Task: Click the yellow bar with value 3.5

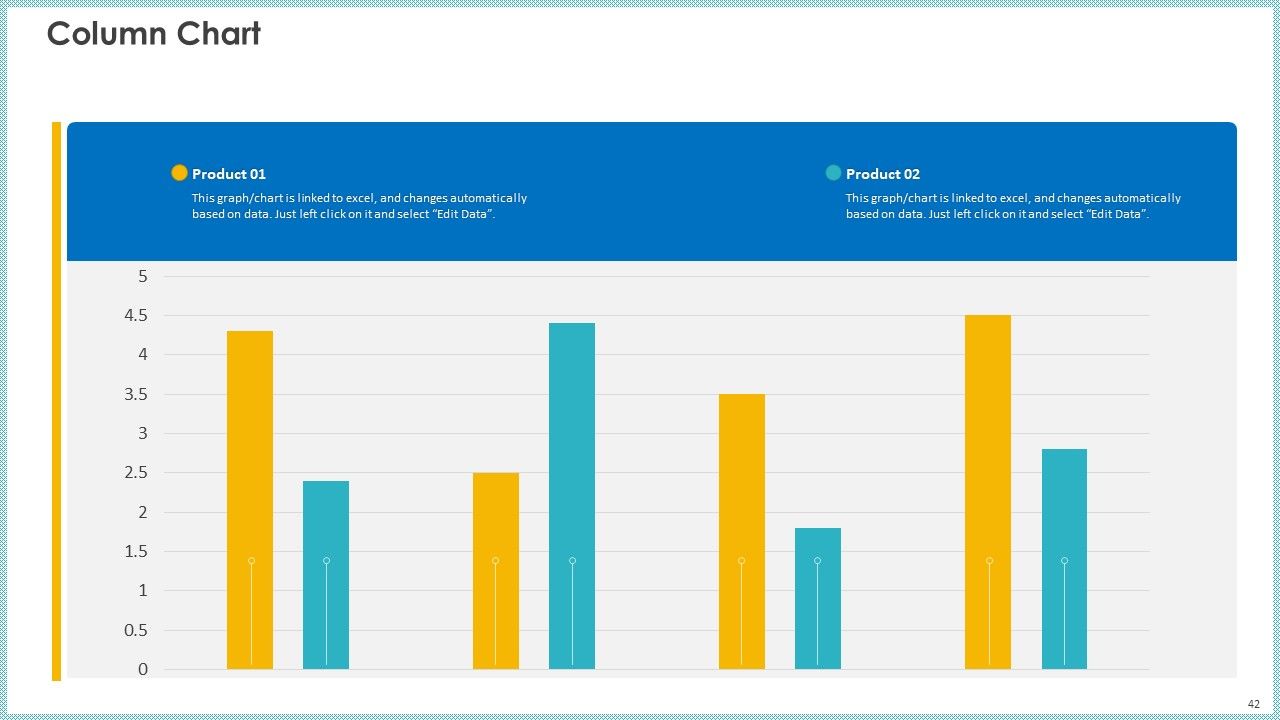Action: 742,532
